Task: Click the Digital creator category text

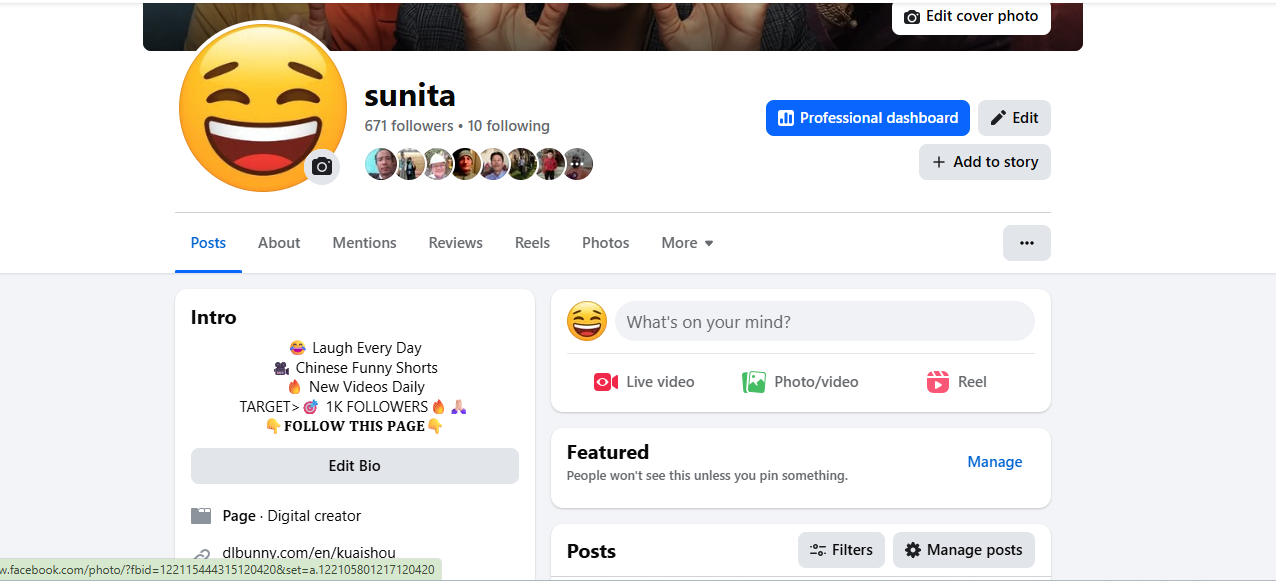Action: tap(314, 516)
